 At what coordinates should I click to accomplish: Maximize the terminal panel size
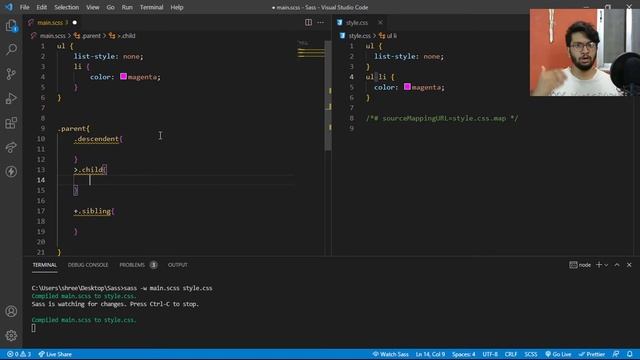[617, 265]
